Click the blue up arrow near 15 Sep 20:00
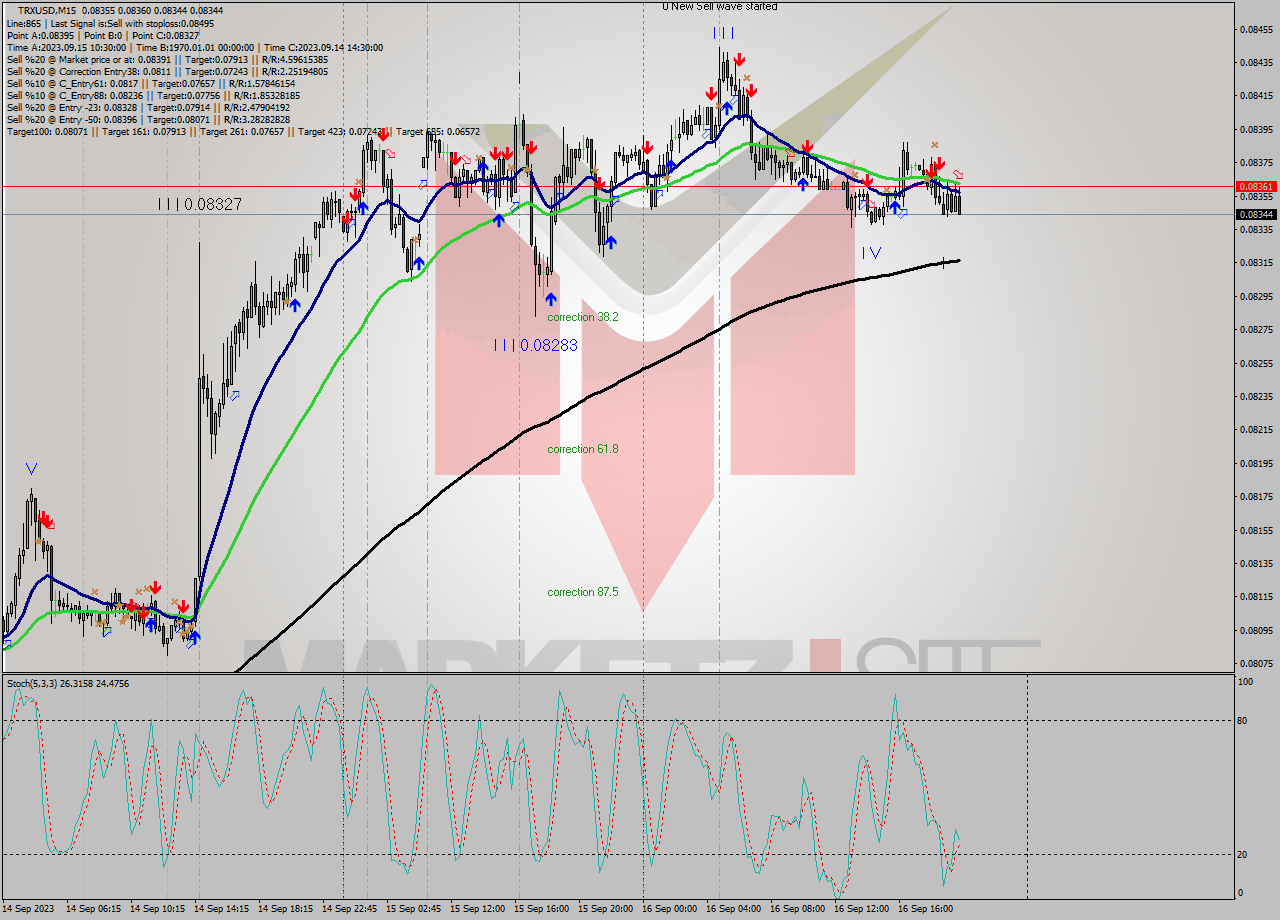The width and height of the screenshot is (1280, 920). click(x=612, y=240)
